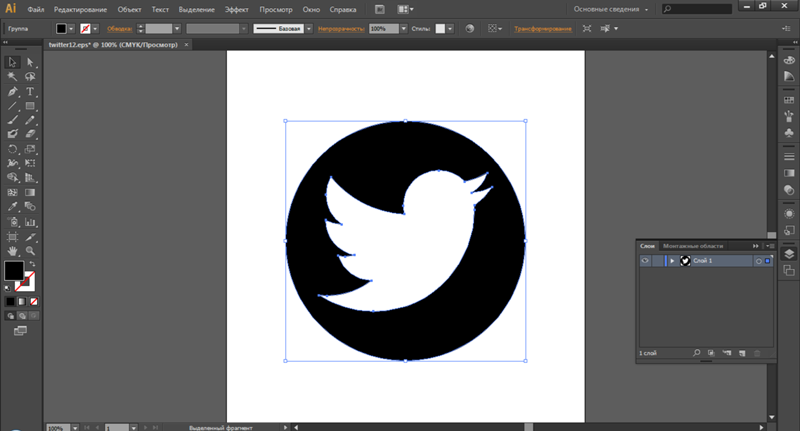Open the Эффект menu

coord(237,9)
